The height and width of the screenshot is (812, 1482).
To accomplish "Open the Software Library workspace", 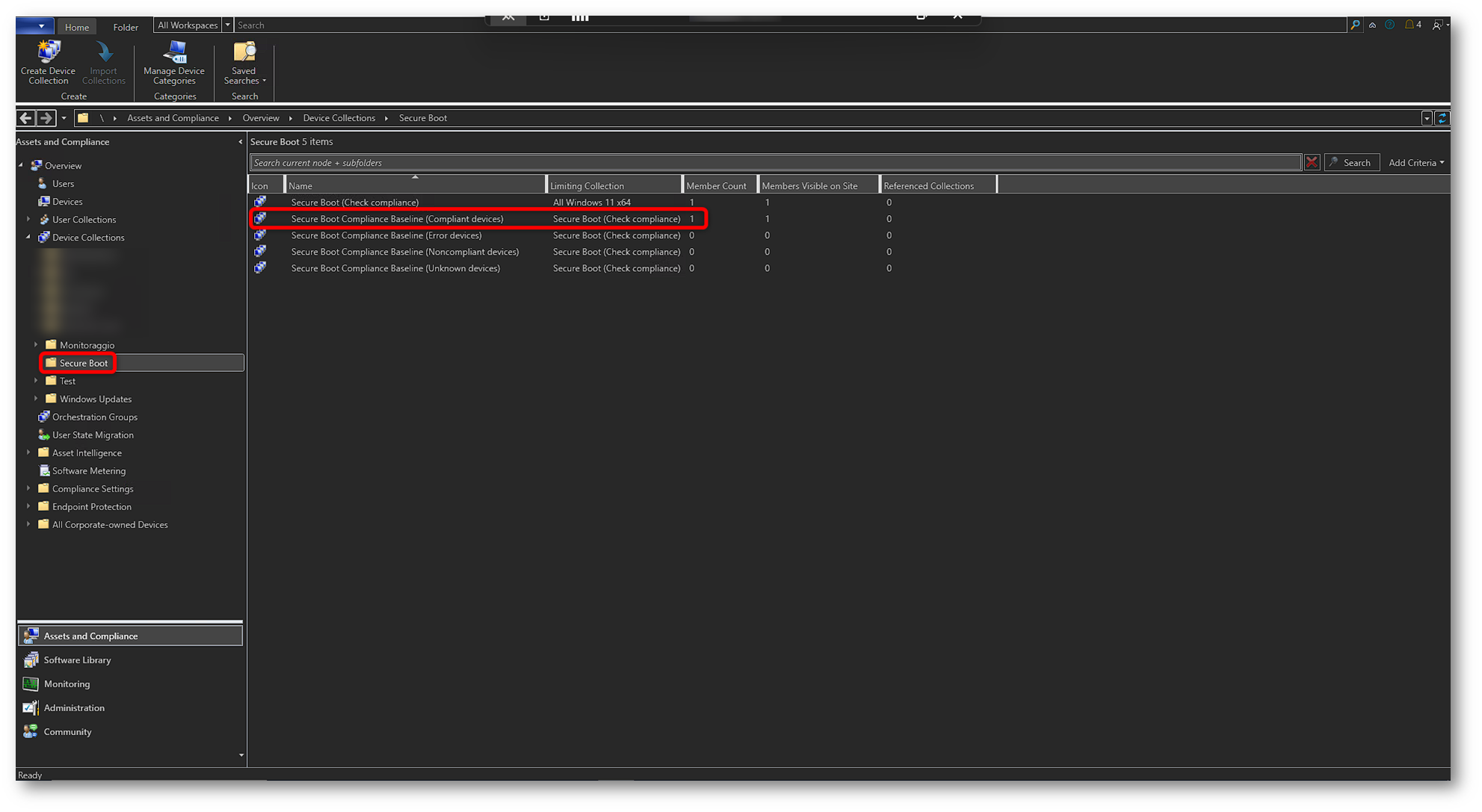I will (x=77, y=660).
